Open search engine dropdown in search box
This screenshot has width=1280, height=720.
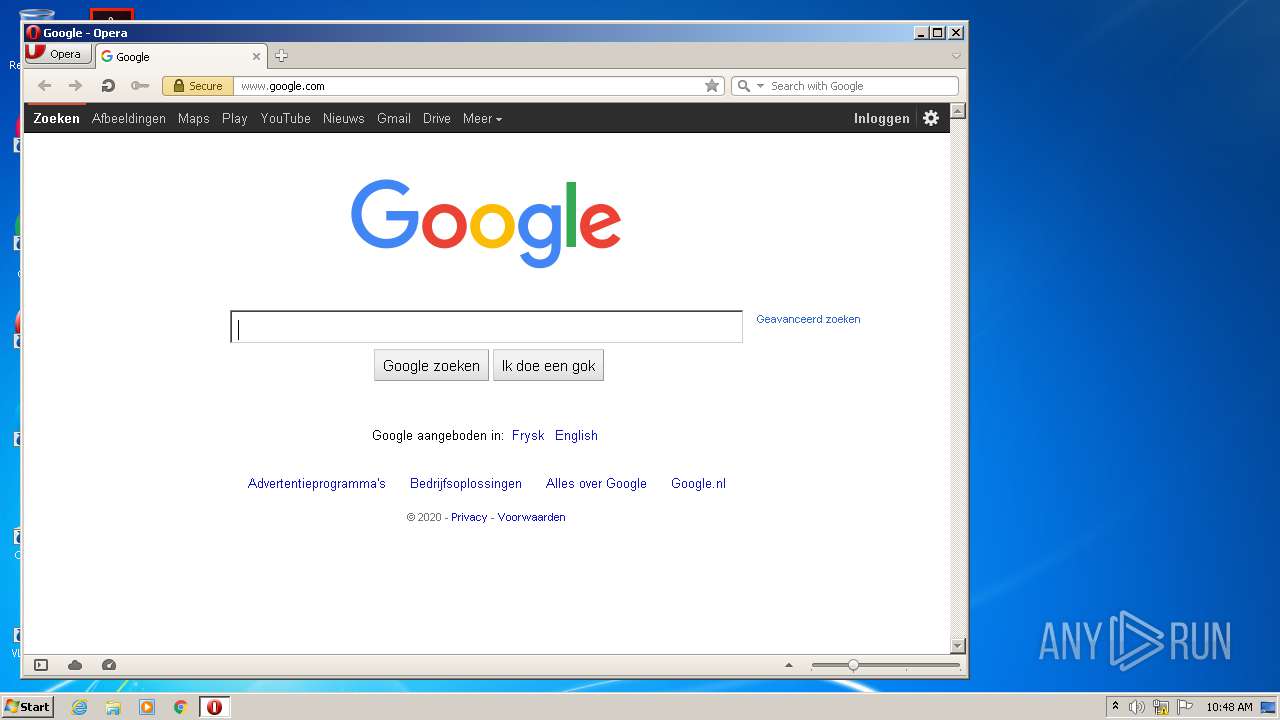pos(760,86)
